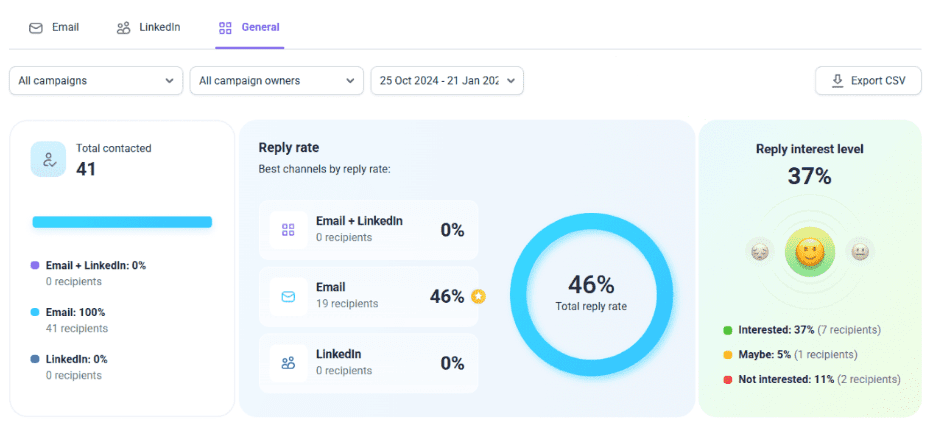Open the All campaigns dropdown
The height and width of the screenshot is (430, 936).
96,81
